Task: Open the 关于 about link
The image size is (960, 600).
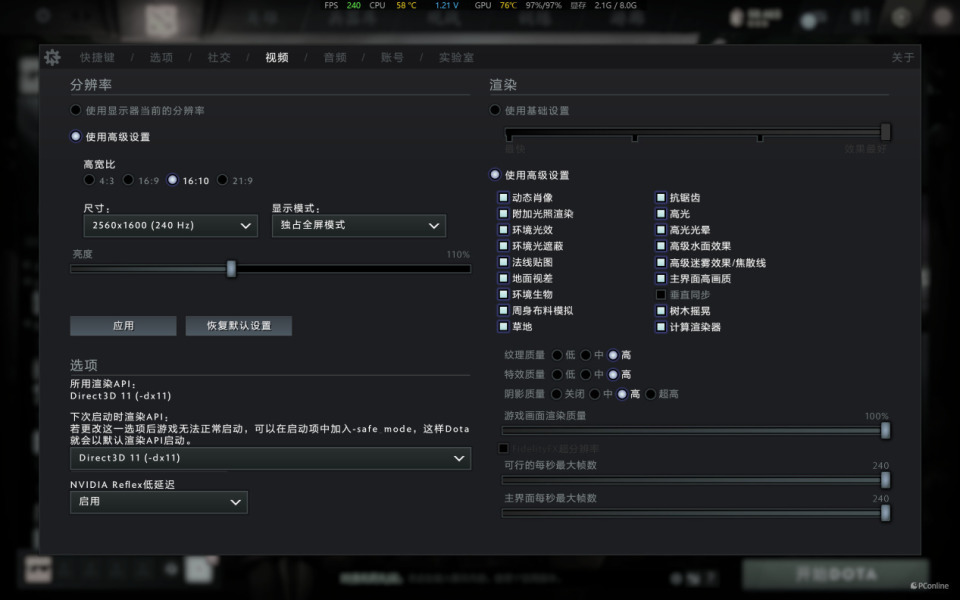Action: [903, 57]
